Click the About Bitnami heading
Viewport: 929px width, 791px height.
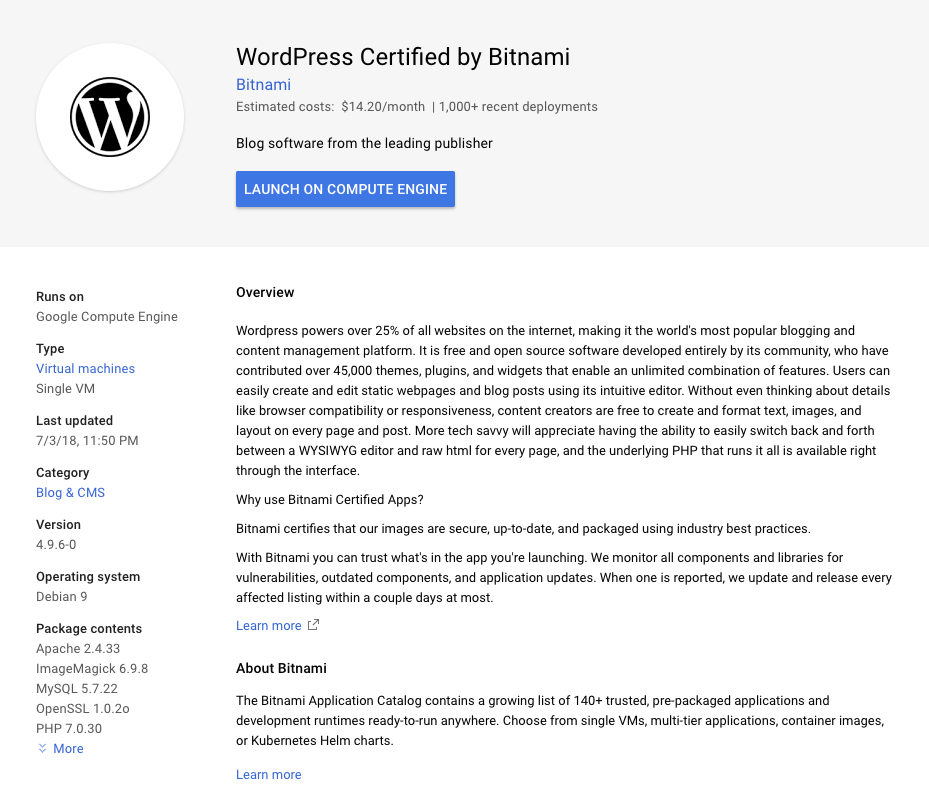tap(281, 668)
